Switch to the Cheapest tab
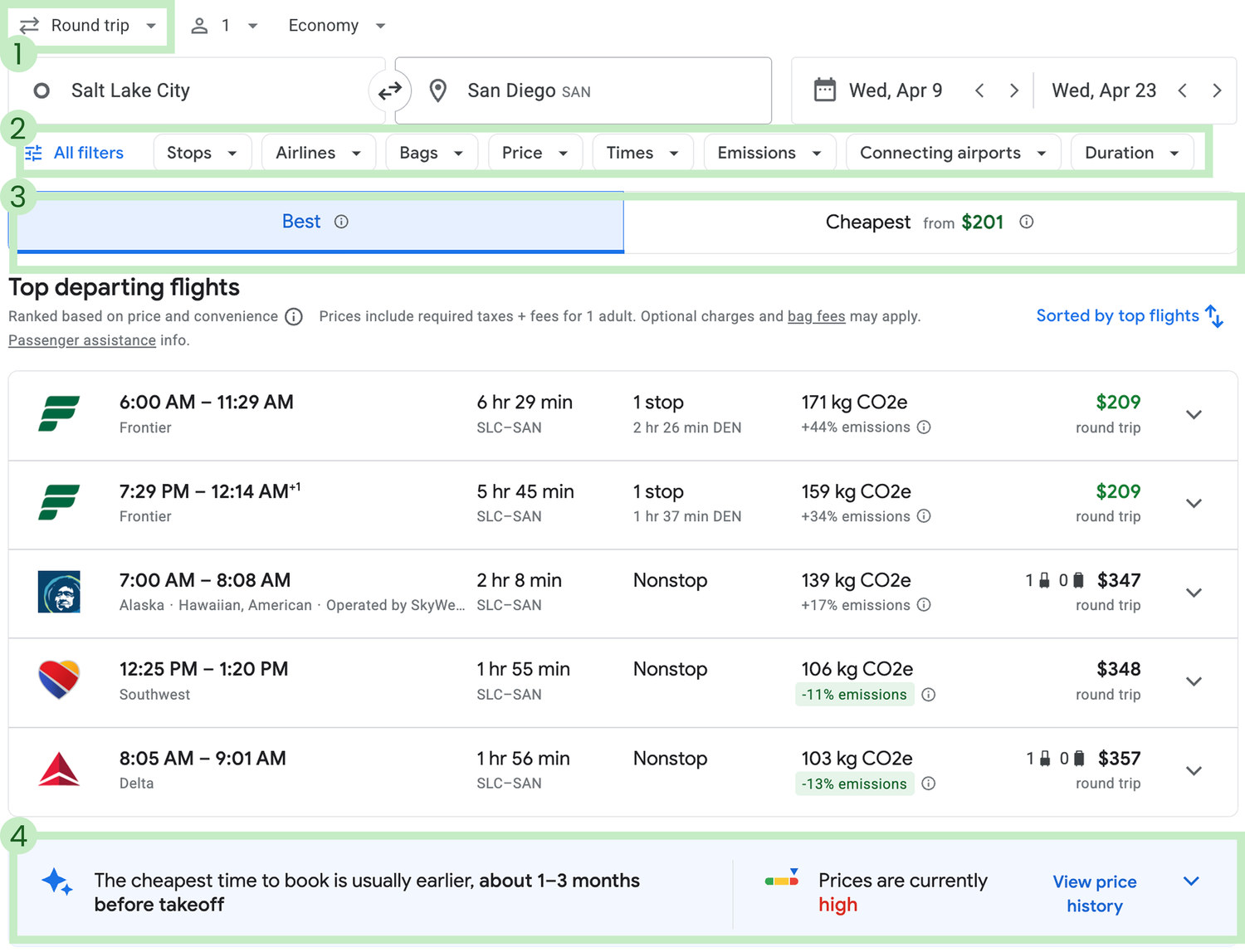 click(x=930, y=222)
